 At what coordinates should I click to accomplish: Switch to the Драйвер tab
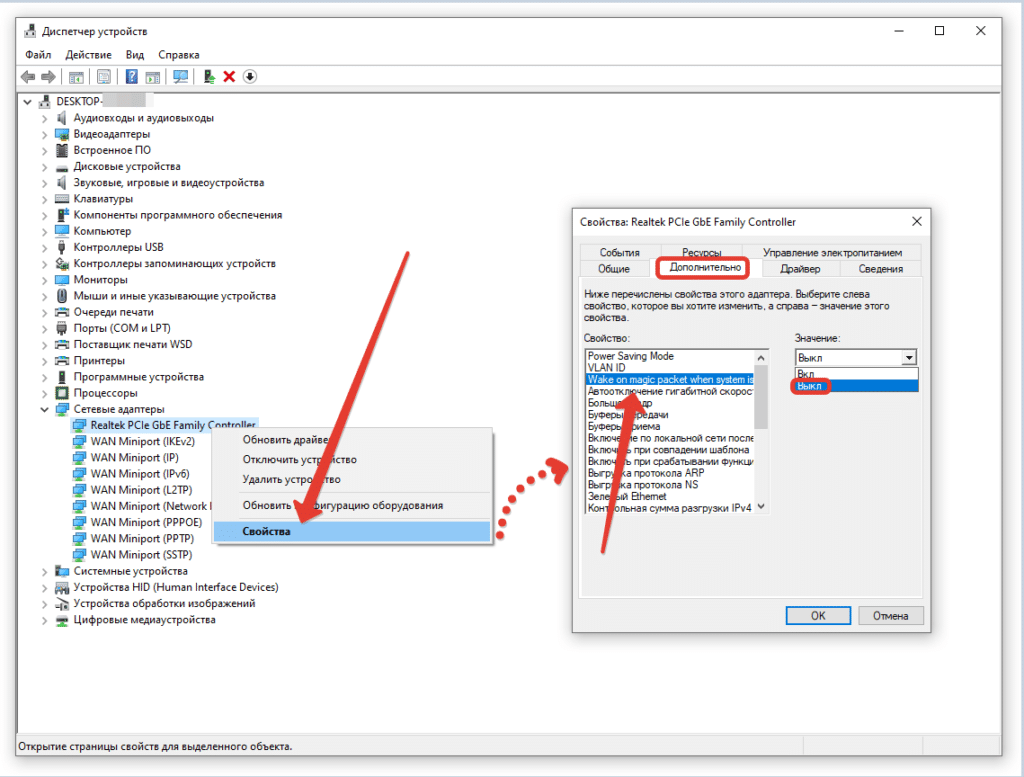point(800,268)
